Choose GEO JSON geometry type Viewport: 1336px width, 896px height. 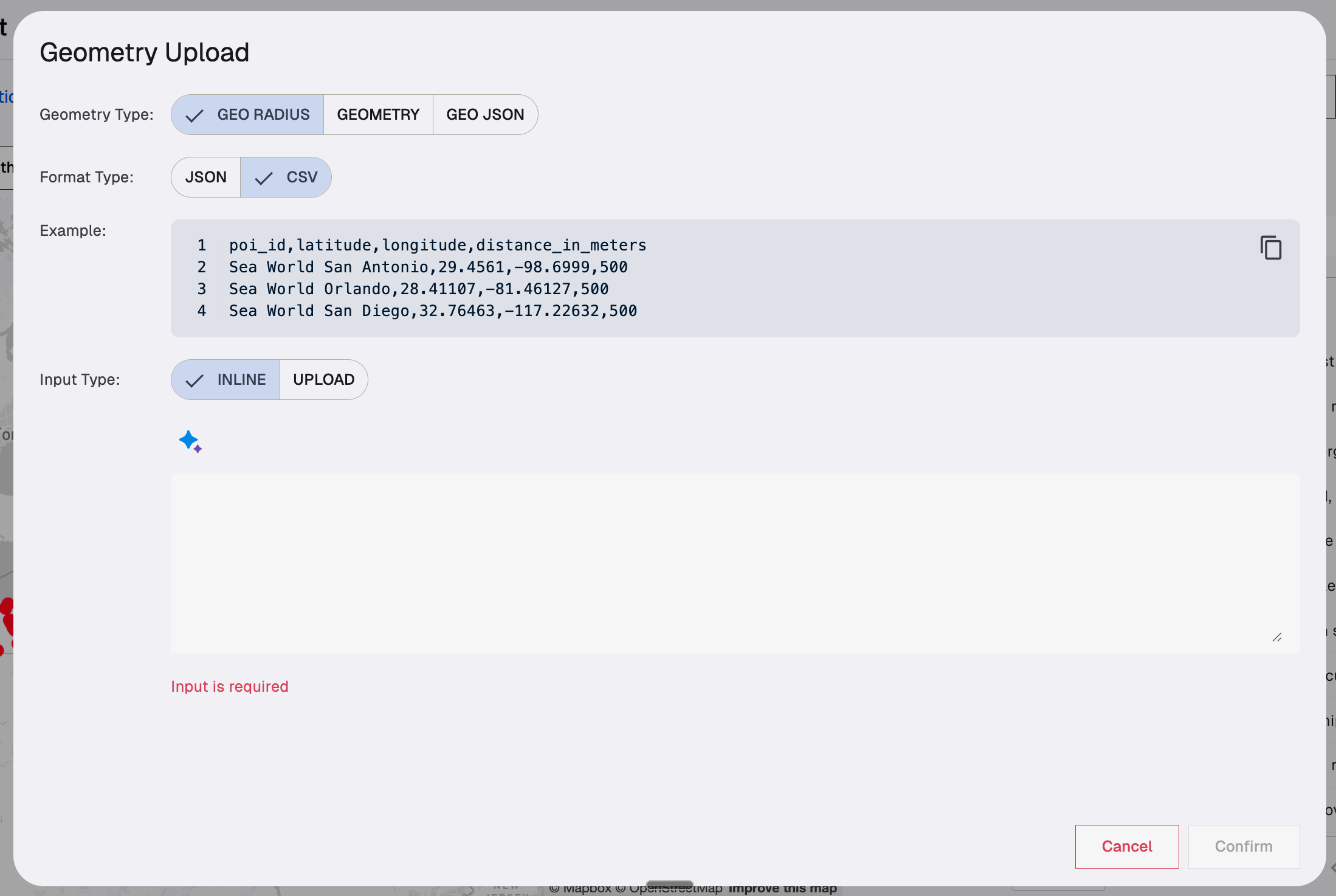[485, 115]
